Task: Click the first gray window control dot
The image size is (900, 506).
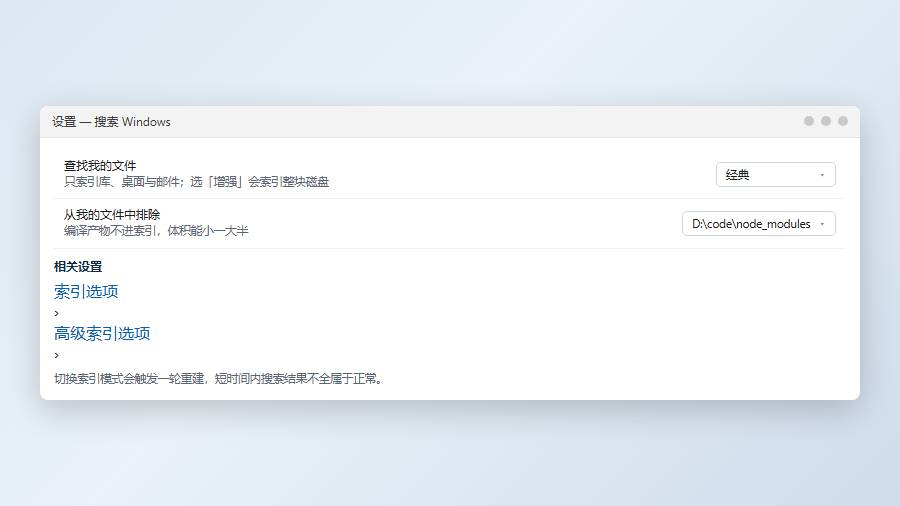Action: [809, 121]
